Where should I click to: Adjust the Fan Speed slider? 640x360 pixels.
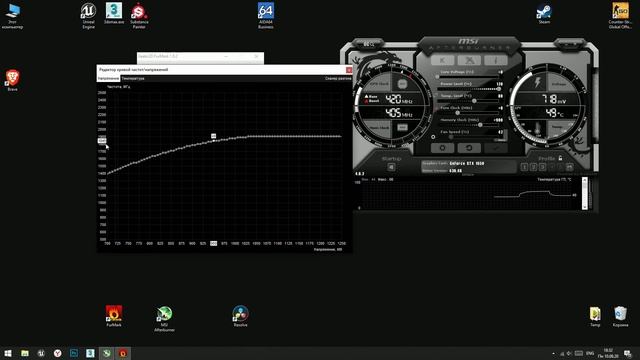coord(469,137)
